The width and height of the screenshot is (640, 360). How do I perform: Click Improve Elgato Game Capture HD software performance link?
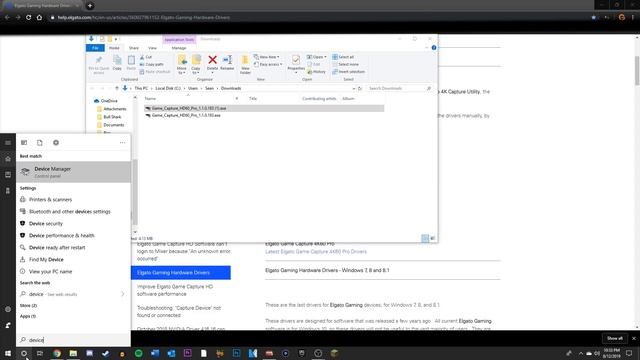(175, 290)
